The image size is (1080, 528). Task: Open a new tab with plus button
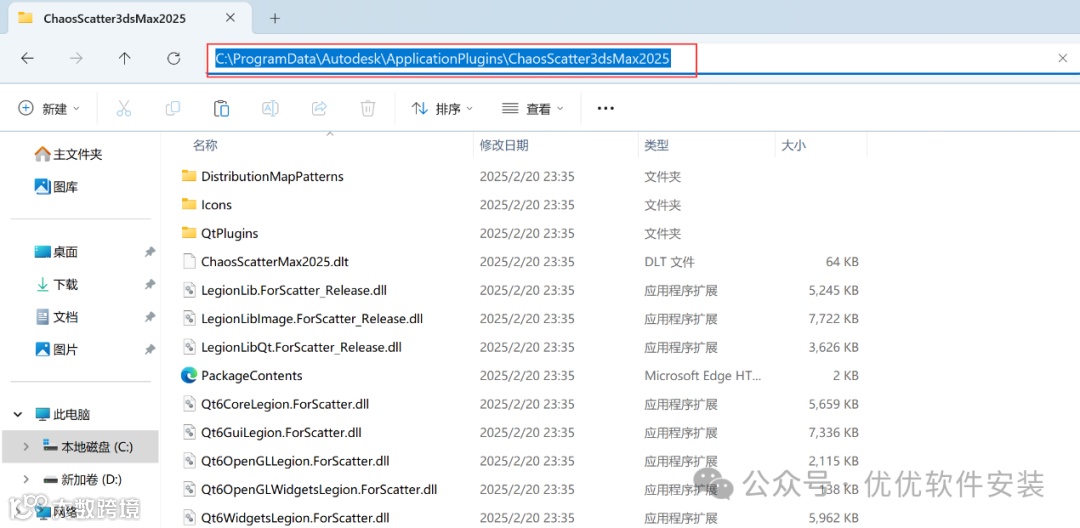(275, 19)
